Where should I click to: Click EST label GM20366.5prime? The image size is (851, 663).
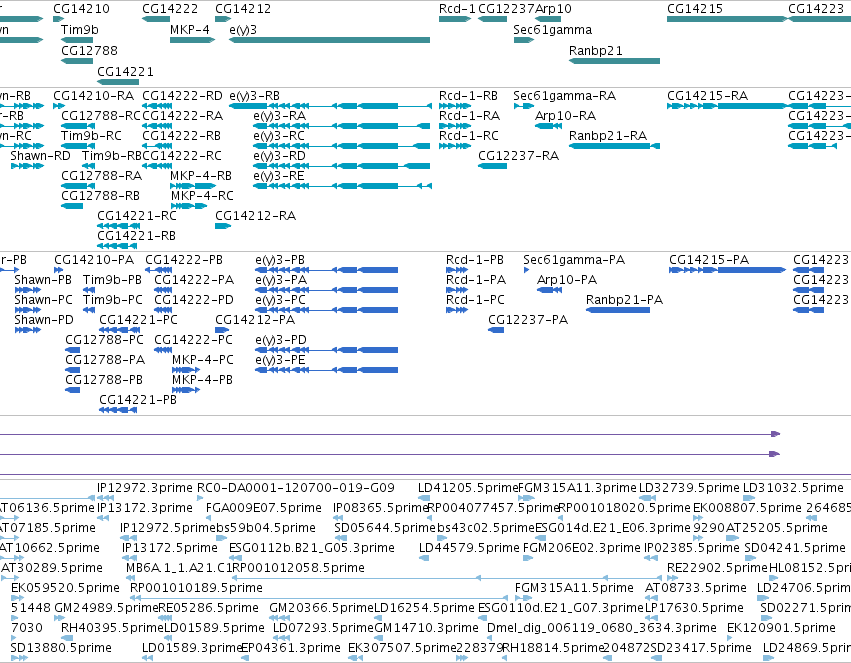321,608
